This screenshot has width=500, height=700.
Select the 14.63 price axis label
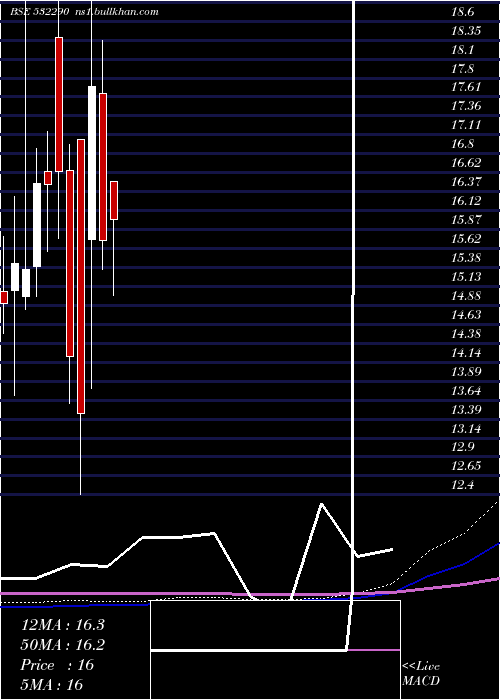[x=466, y=315]
